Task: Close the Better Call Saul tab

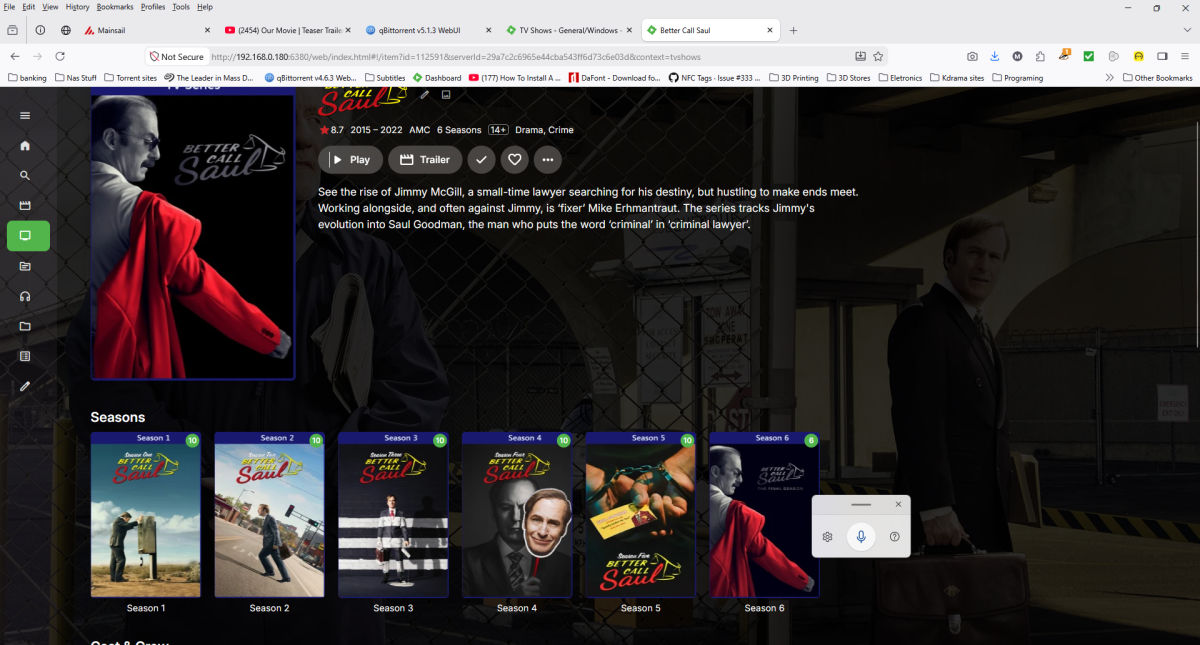Action: (x=769, y=30)
